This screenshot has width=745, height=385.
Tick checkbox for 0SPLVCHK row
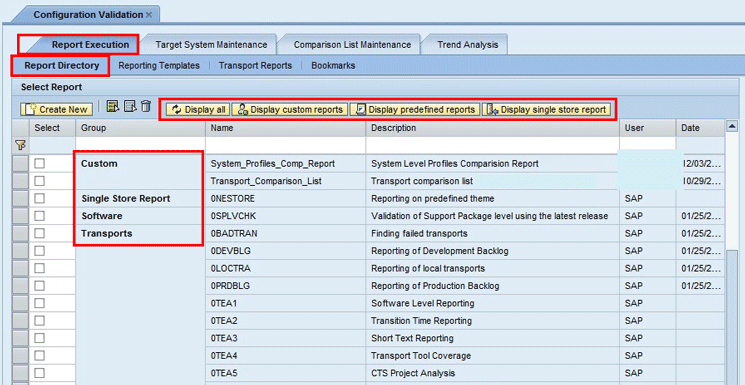click(39, 216)
